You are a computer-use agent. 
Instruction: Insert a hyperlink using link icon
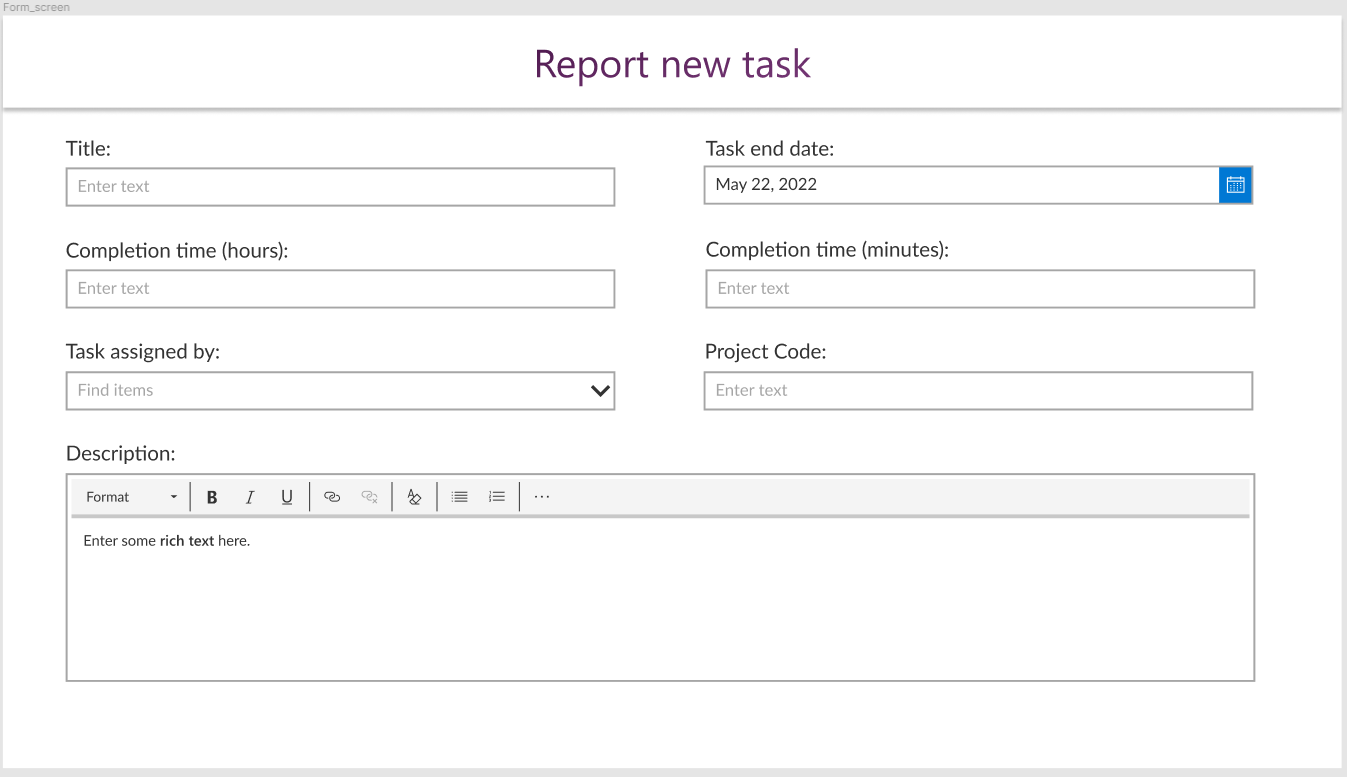pyautogui.click(x=332, y=497)
